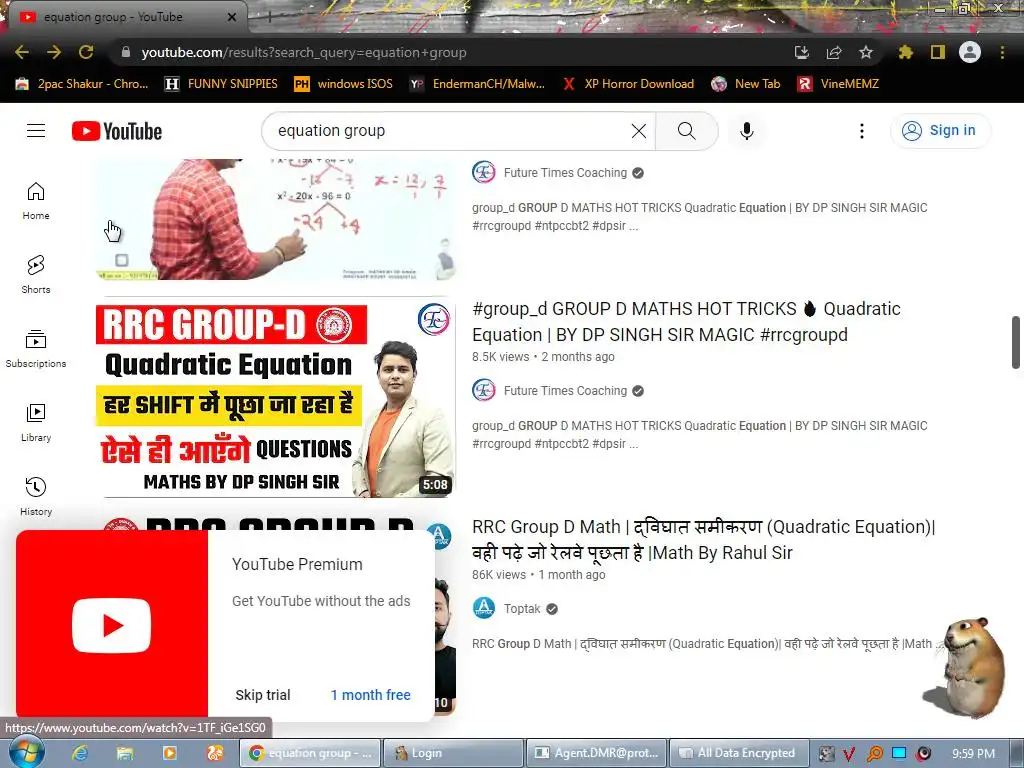The height and width of the screenshot is (768, 1024).
Task: Open Toptak channel avatar
Action: point(484,609)
